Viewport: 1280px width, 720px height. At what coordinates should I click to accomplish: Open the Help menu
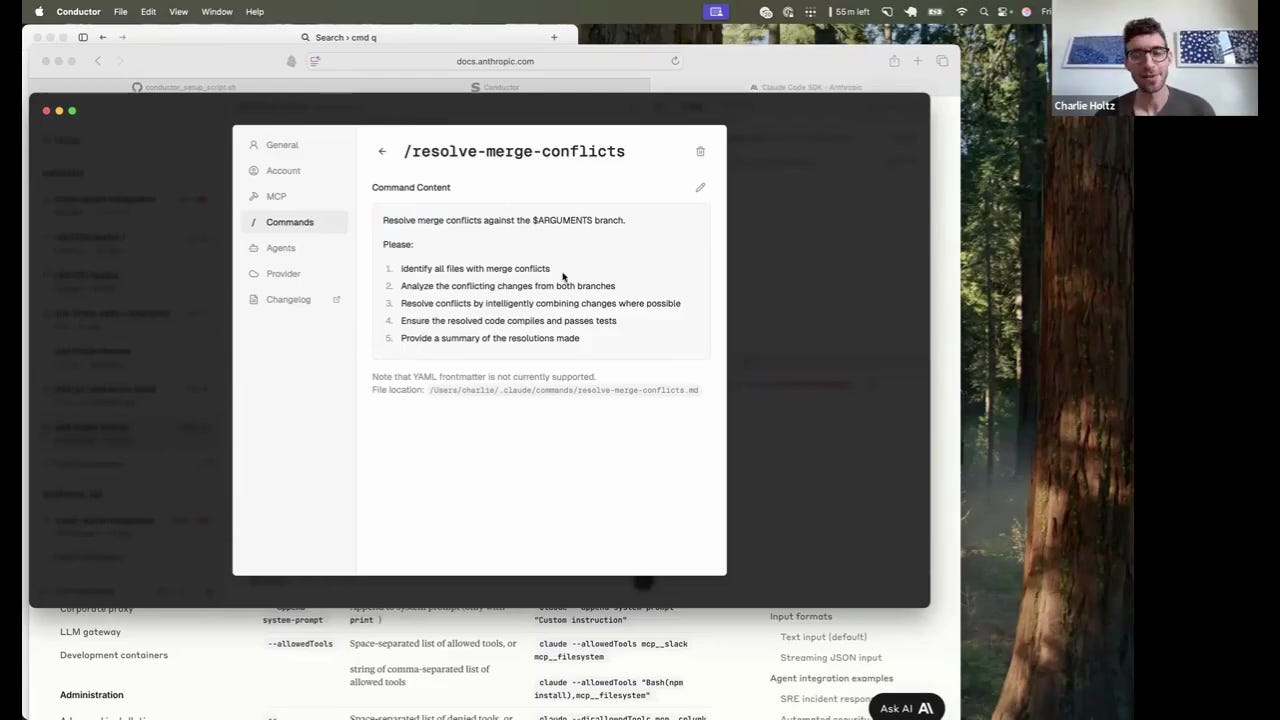point(255,12)
